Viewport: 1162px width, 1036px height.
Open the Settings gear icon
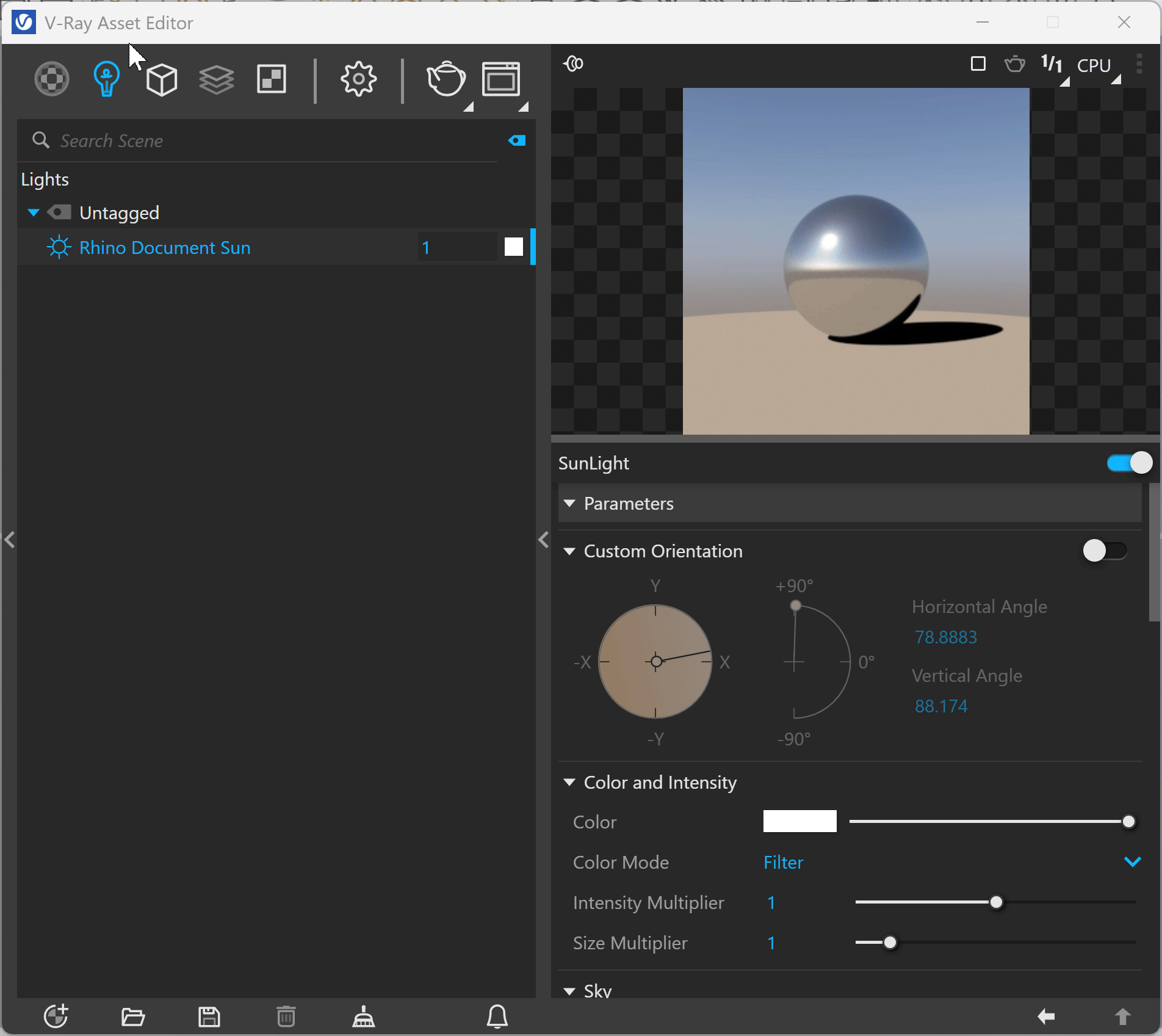[358, 79]
